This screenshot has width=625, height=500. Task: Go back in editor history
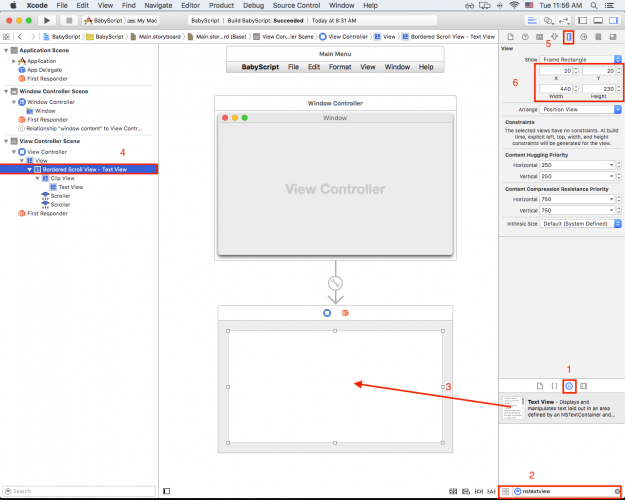(x=20, y=37)
